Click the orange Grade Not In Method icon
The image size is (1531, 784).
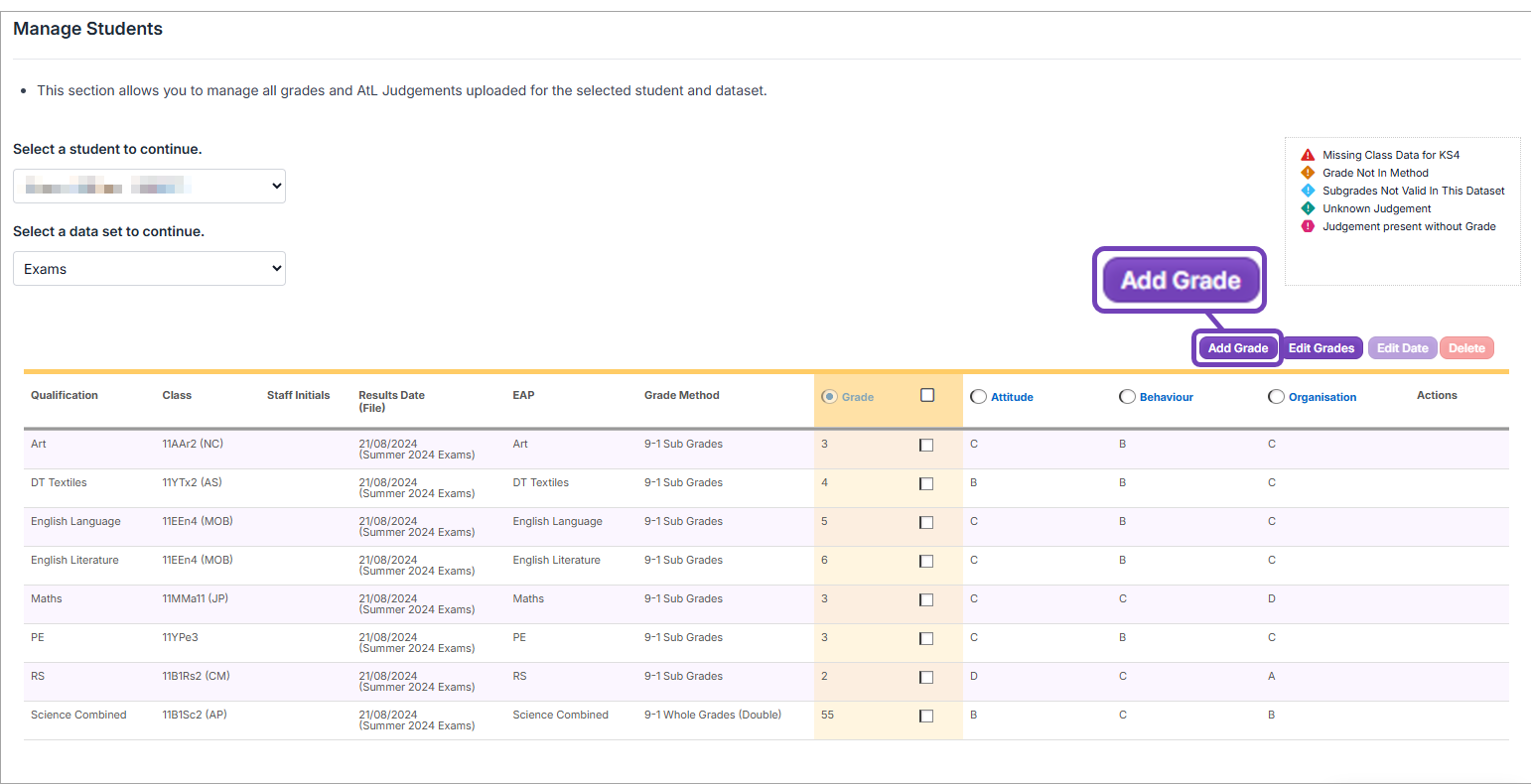coord(1308,173)
